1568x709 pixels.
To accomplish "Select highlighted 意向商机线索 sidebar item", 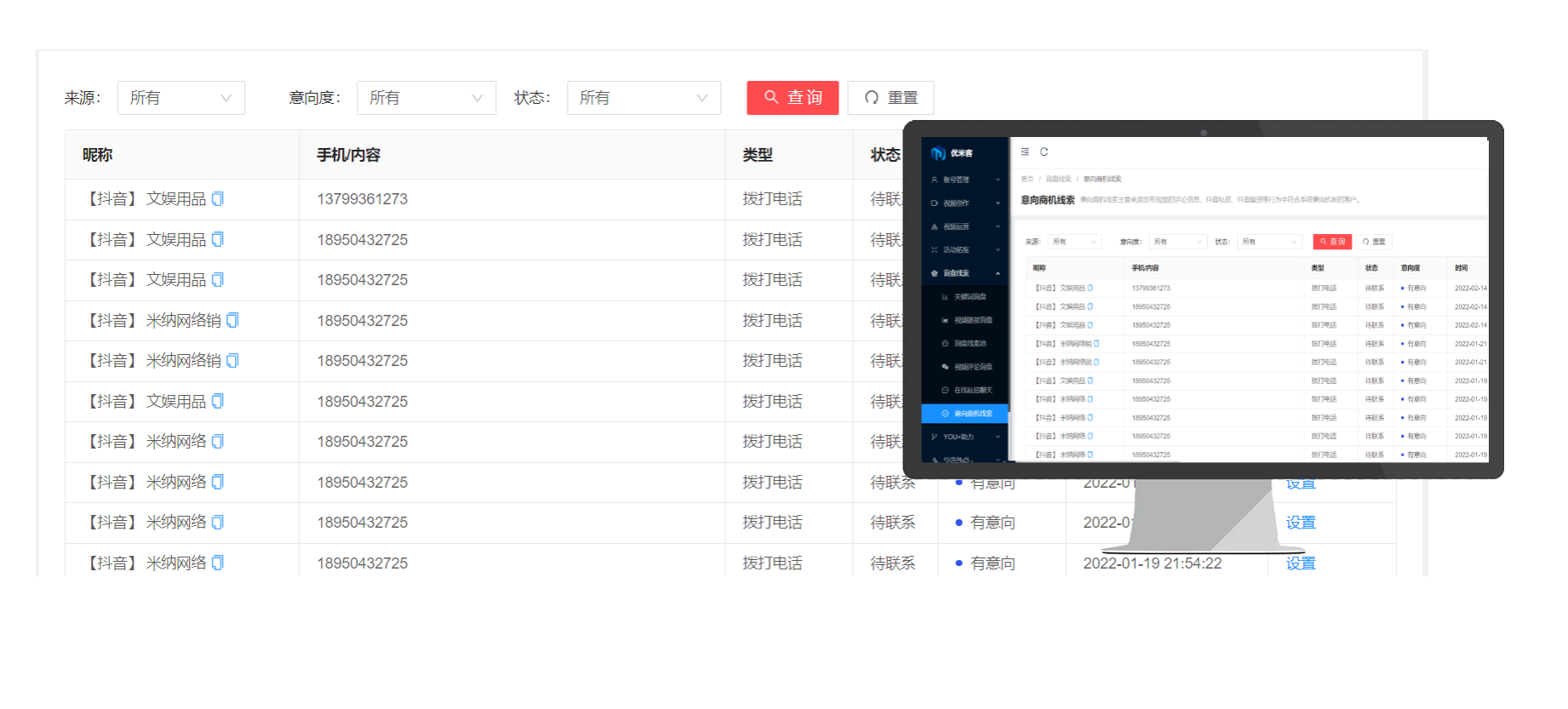I will [972, 414].
